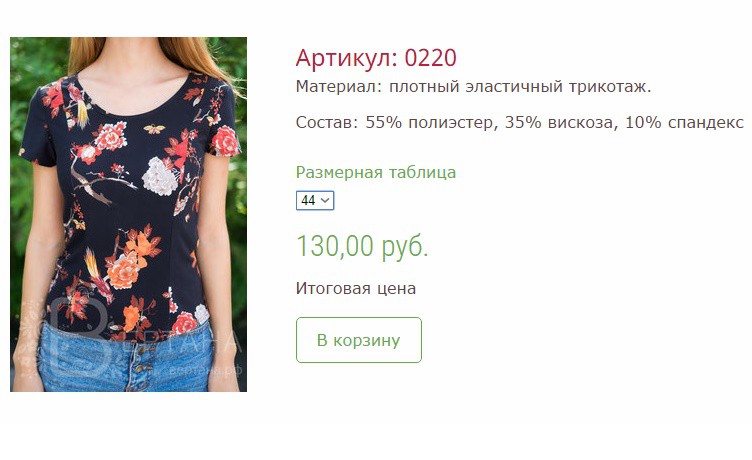Enlarge the floral blouse product photo
752x460 pixels.
tap(129, 214)
